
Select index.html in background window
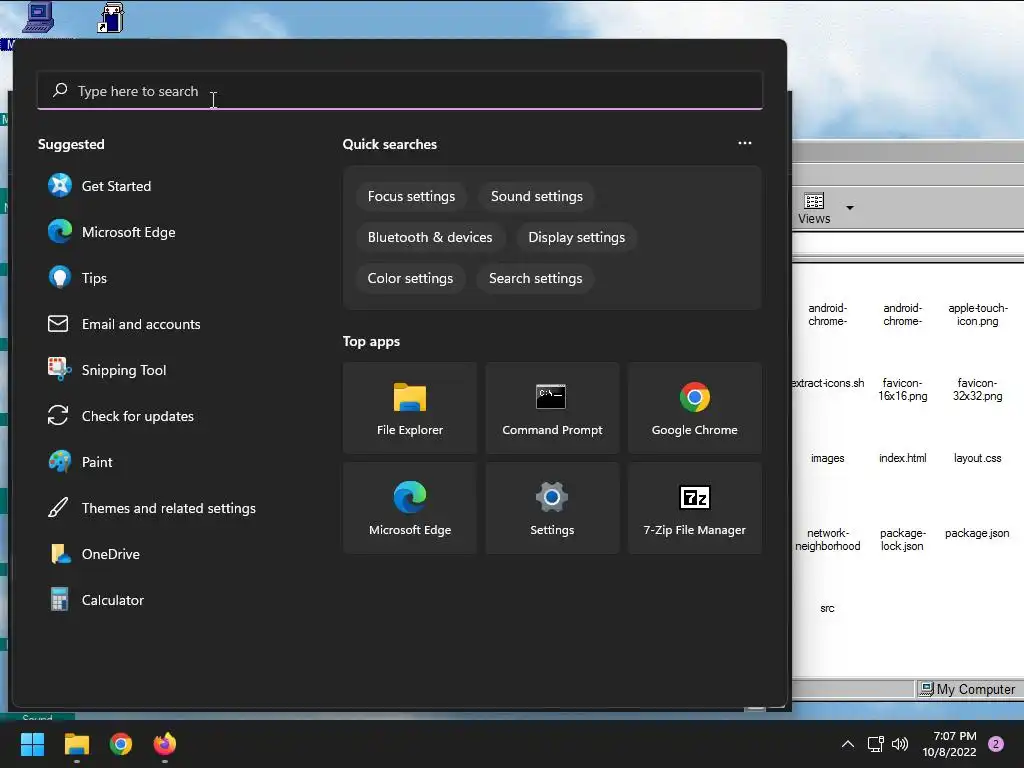coord(903,458)
